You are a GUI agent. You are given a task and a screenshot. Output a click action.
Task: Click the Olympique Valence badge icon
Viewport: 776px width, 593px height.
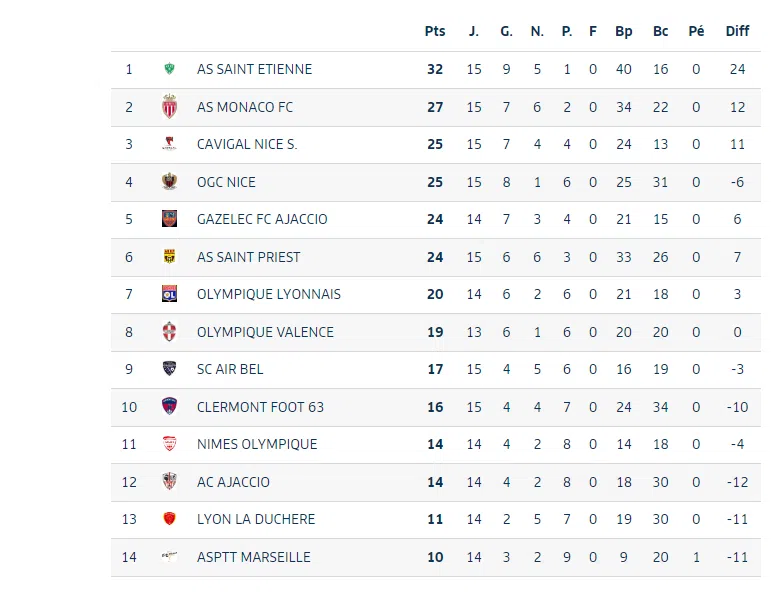click(169, 332)
